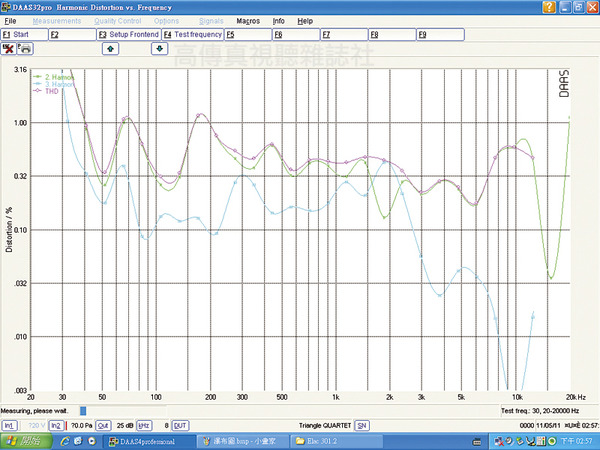Click the kHz sample rate button
Viewport: 600px width, 450px height.
click(144, 426)
